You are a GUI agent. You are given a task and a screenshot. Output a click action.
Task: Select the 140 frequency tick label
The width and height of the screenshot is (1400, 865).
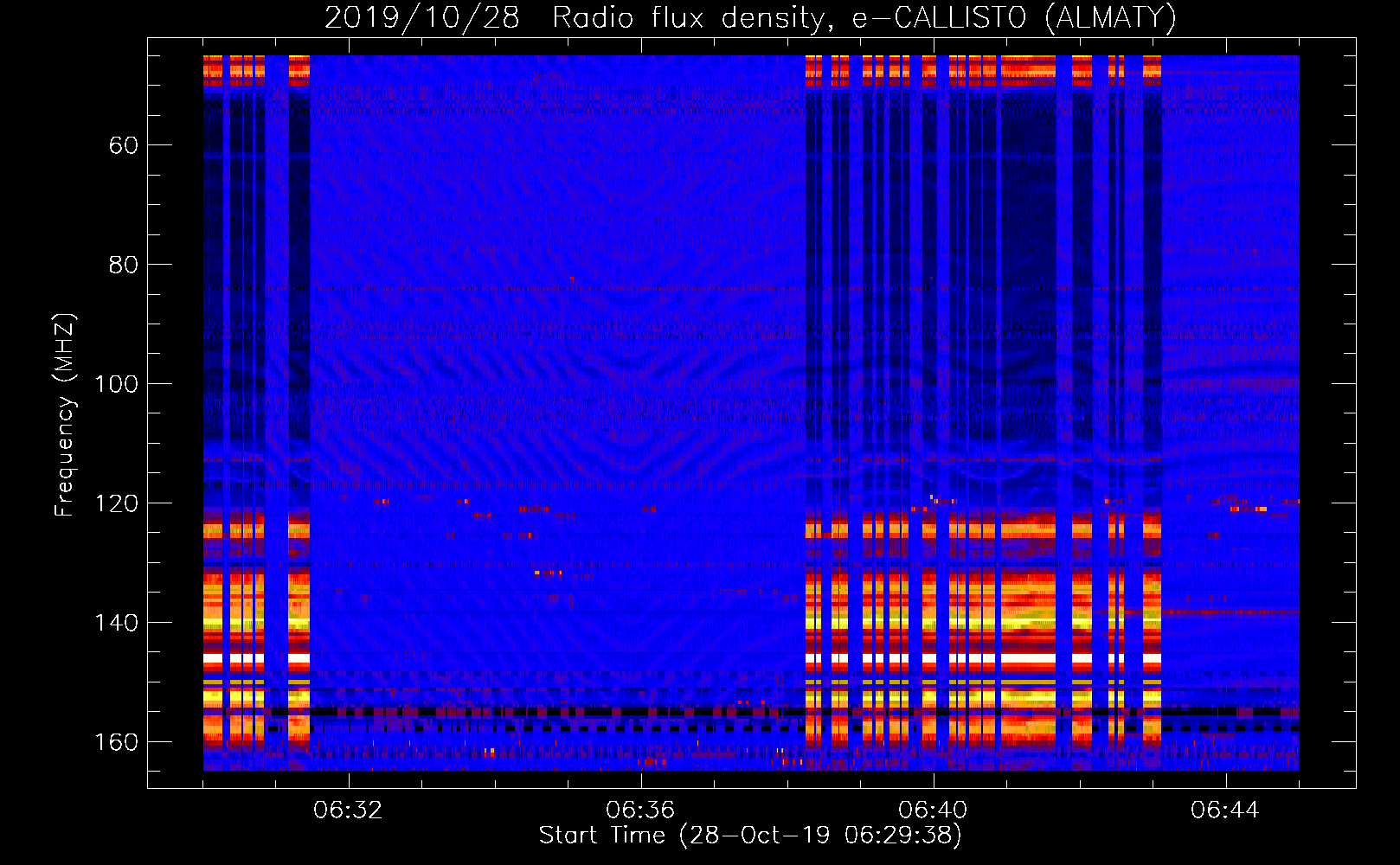pyautogui.click(x=117, y=623)
